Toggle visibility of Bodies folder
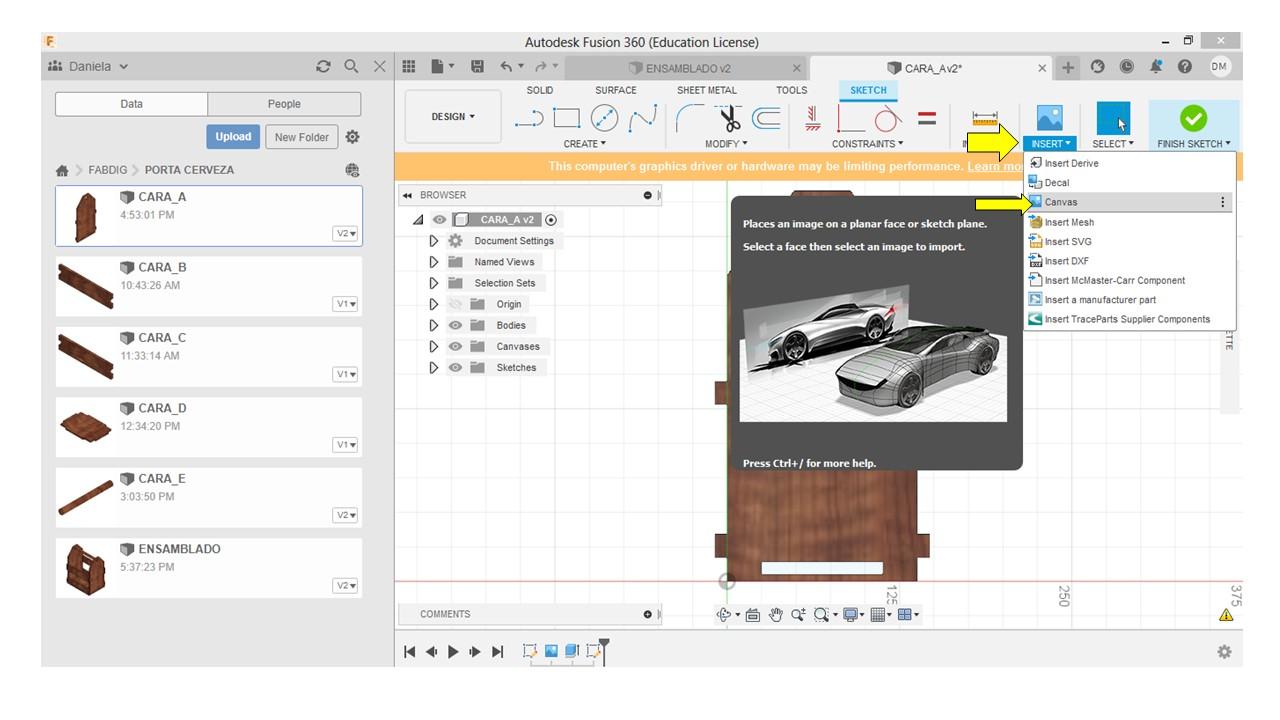Image resolution: width=1280 pixels, height=720 pixels. tap(455, 326)
